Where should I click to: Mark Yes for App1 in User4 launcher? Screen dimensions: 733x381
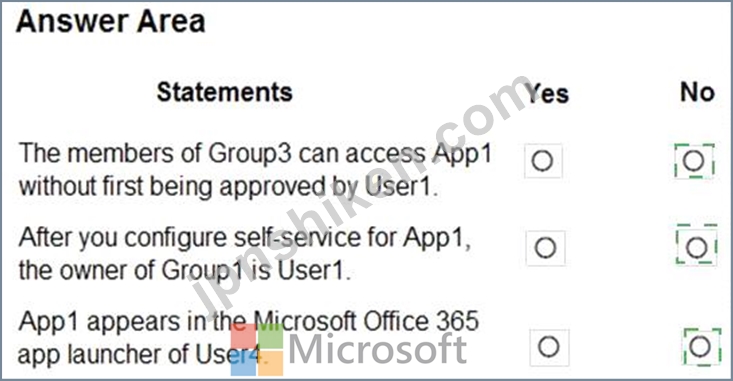click(549, 347)
